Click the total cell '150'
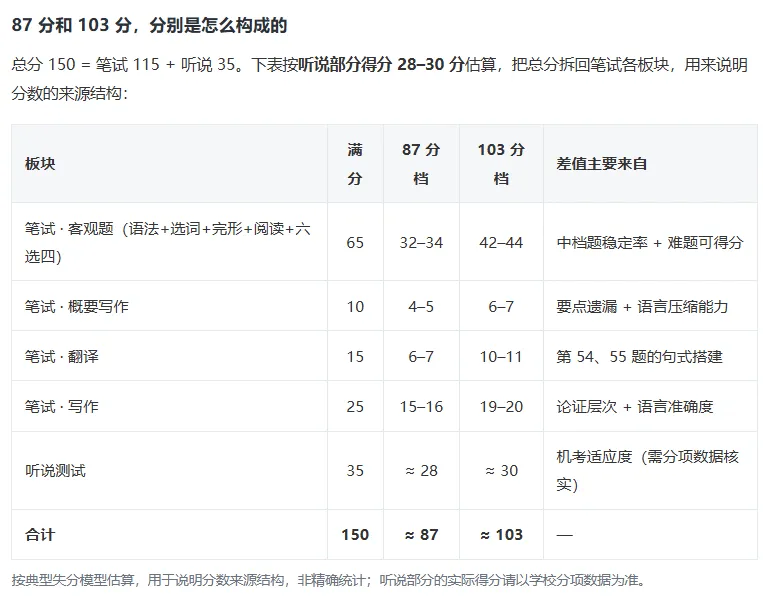This screenshot has width=763, height=596. point(355,535)
